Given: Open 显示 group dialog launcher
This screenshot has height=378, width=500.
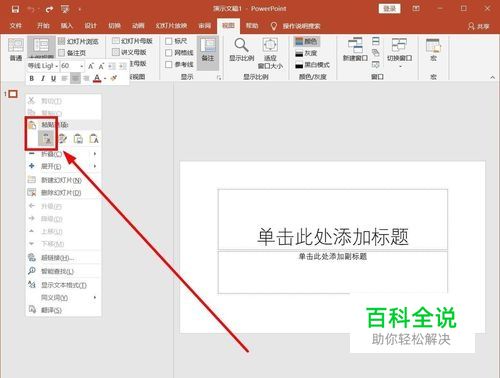Looking at the screenshot, I should click(219, 77).
